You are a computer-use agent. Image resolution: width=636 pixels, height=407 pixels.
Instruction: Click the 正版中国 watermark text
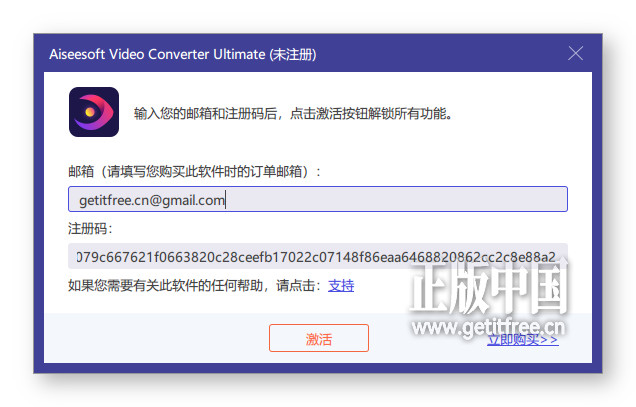point(489,287)
